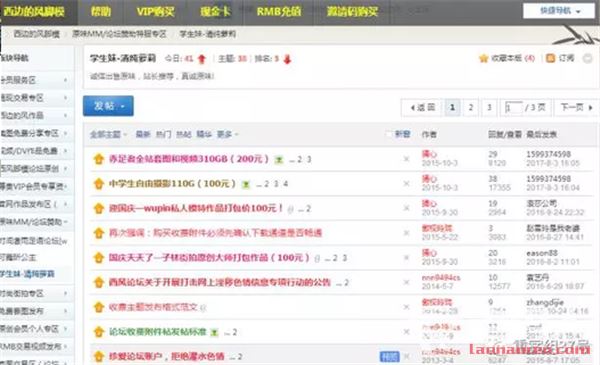
Task: Click the X icon on the 310GB thread row
Action: (x=406, y=159)
